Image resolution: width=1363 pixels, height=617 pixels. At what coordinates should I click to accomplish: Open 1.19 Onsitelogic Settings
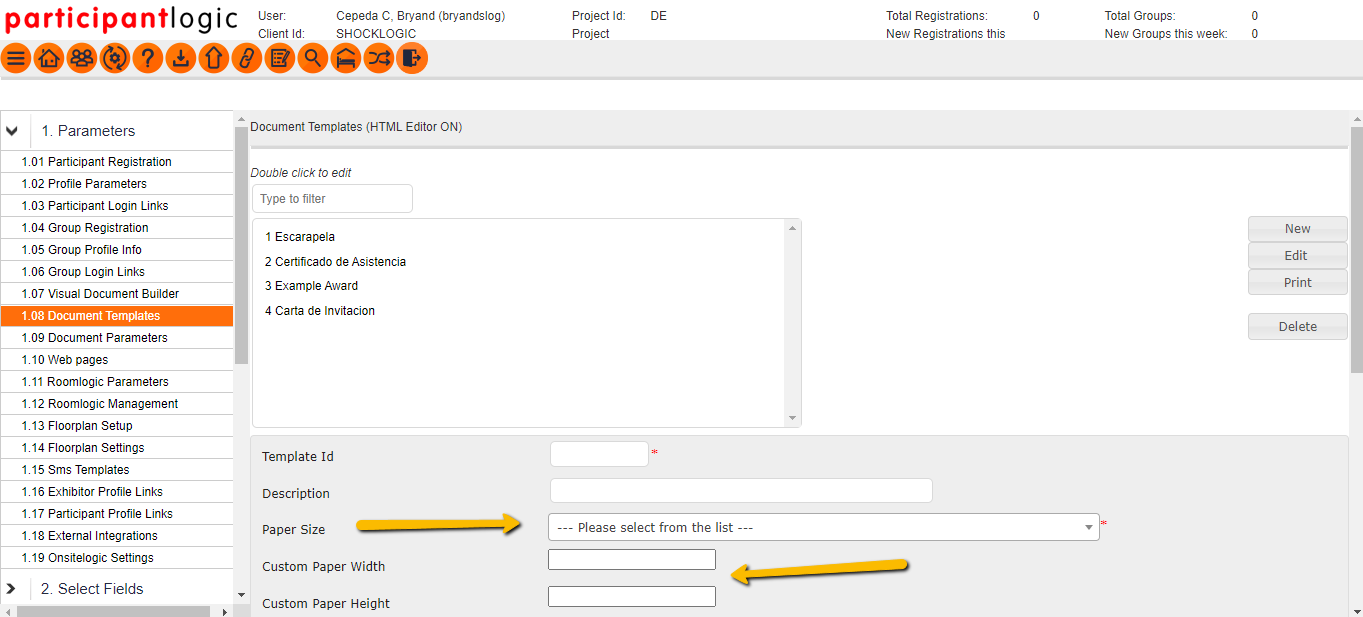pos(117,558)
